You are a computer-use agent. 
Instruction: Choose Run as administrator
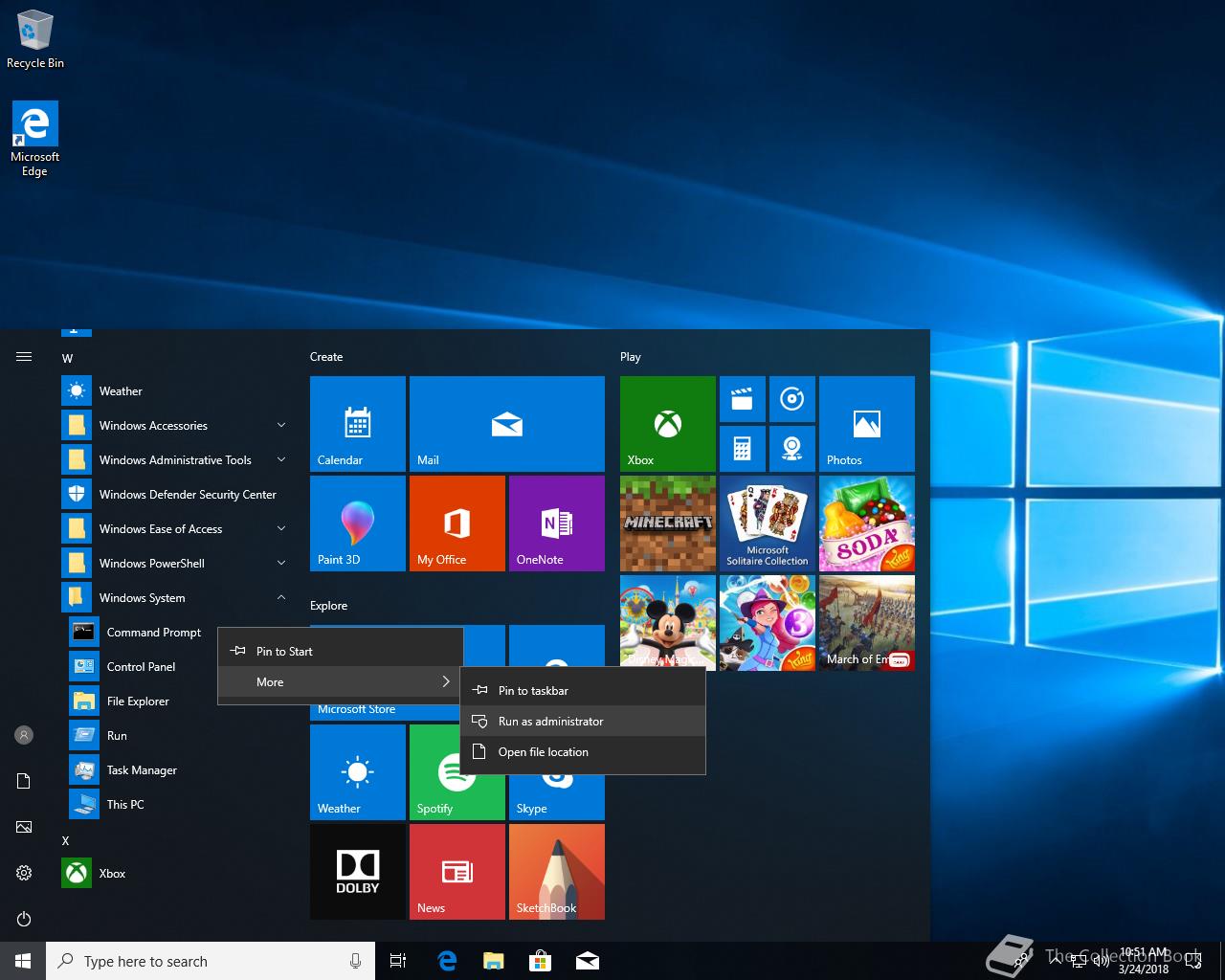pyautogui.click(x=583, y=721)
